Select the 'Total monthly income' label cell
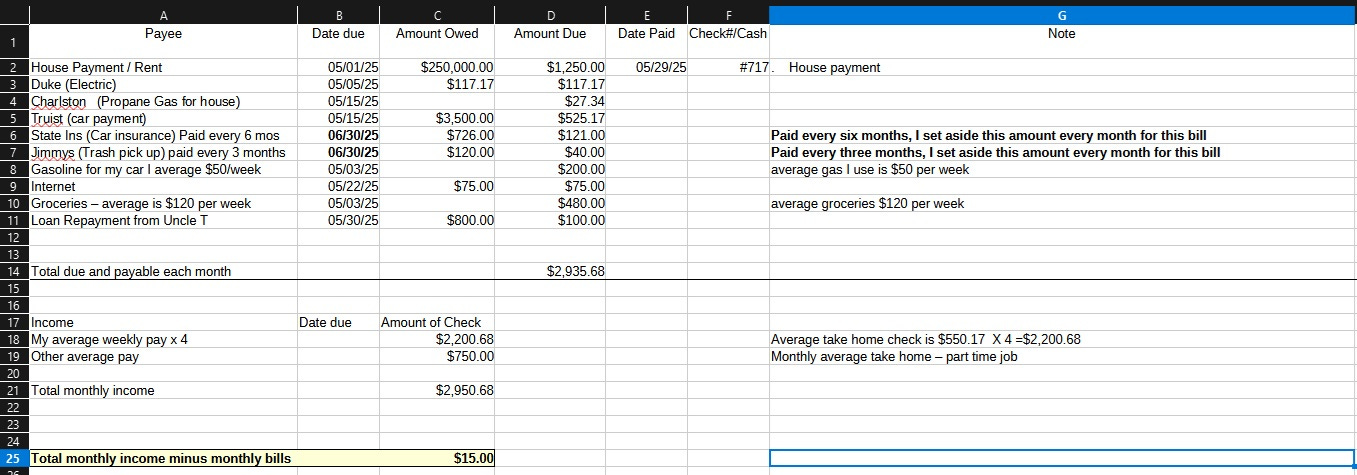The height and width of the screenshot is (475, 1357). click(163, 391)
